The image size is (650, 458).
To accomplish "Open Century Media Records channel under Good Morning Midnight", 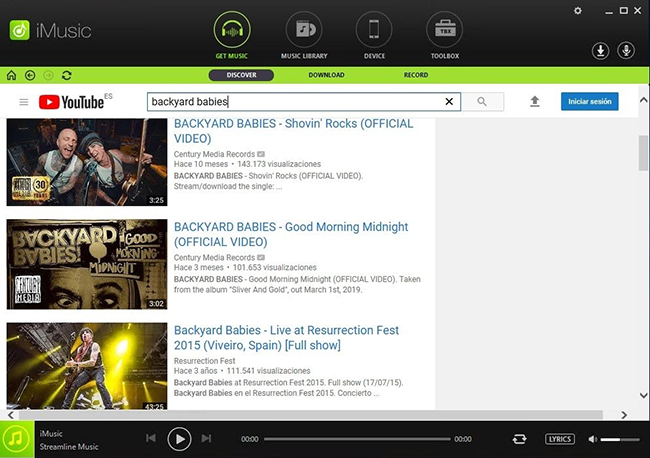I will [214, 257].
